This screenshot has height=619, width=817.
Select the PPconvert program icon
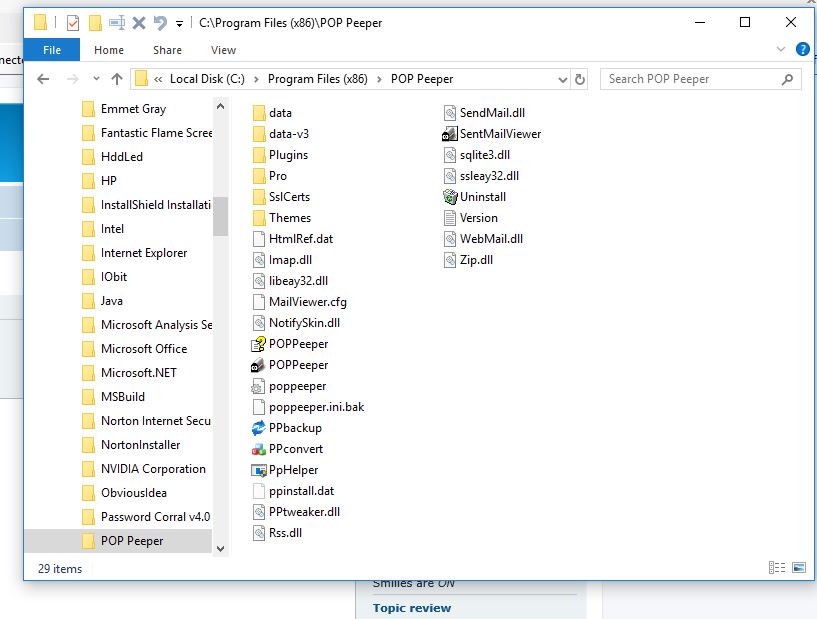pos(258,449)
